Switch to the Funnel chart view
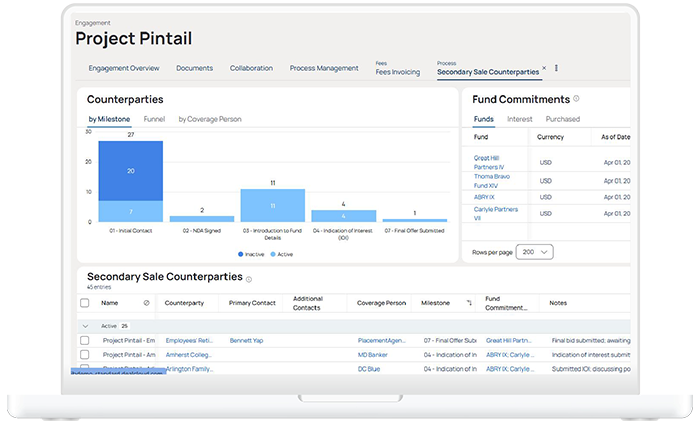Viewport: 700px width, 423px height. (x=154, y=119)
